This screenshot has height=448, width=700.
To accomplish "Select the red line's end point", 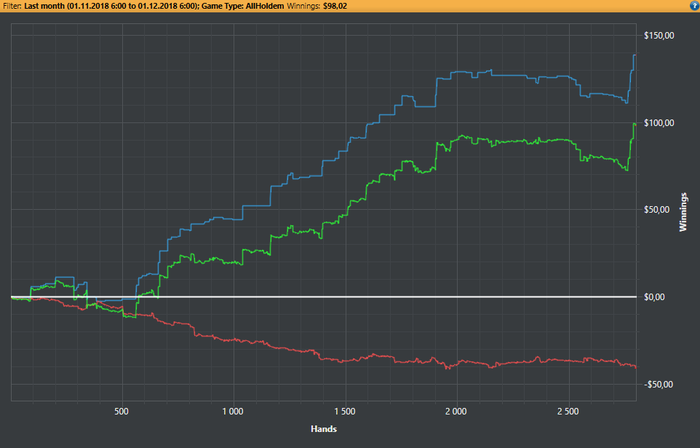I will (636, 367).
